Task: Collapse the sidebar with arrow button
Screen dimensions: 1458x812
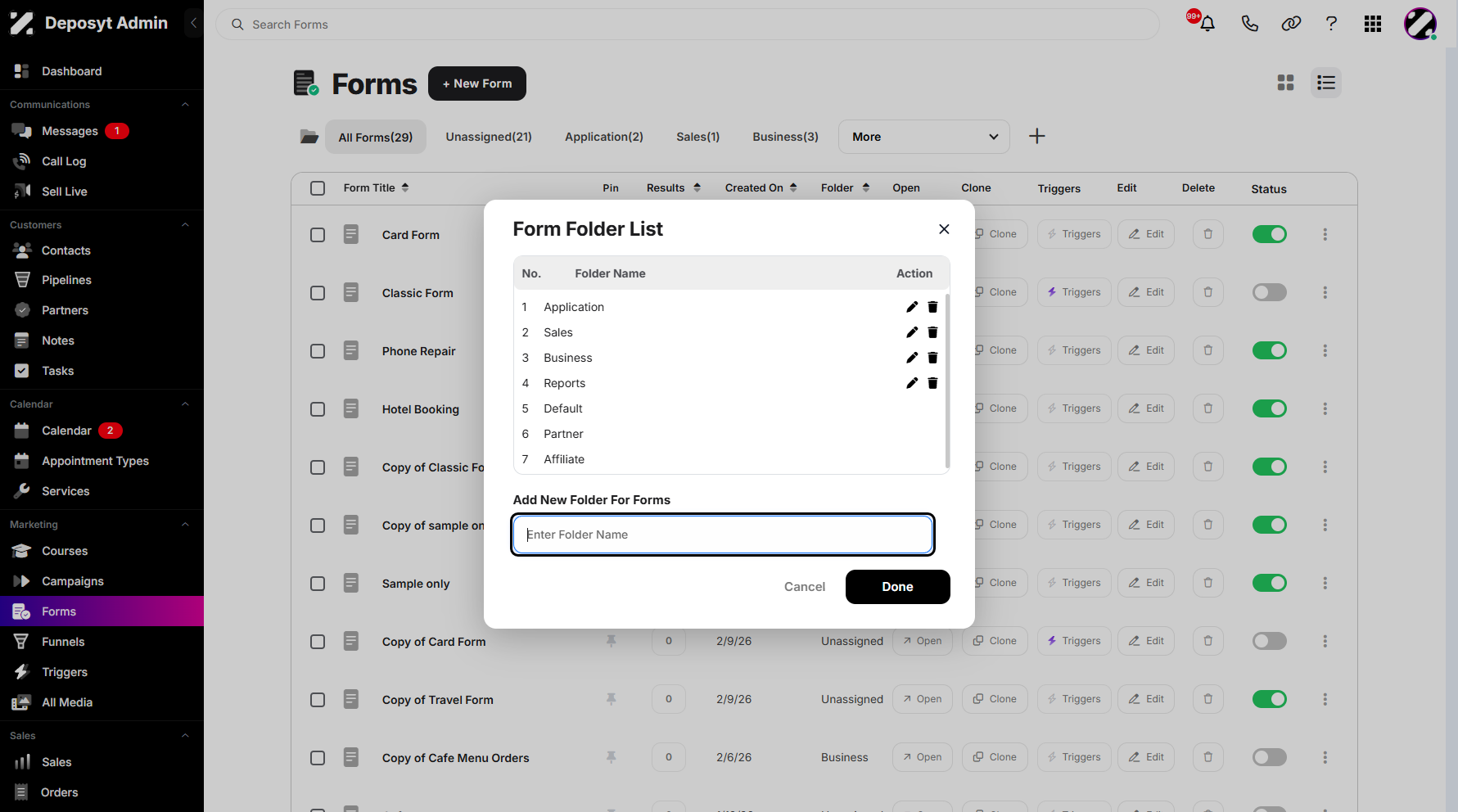Action: [193, 23]
